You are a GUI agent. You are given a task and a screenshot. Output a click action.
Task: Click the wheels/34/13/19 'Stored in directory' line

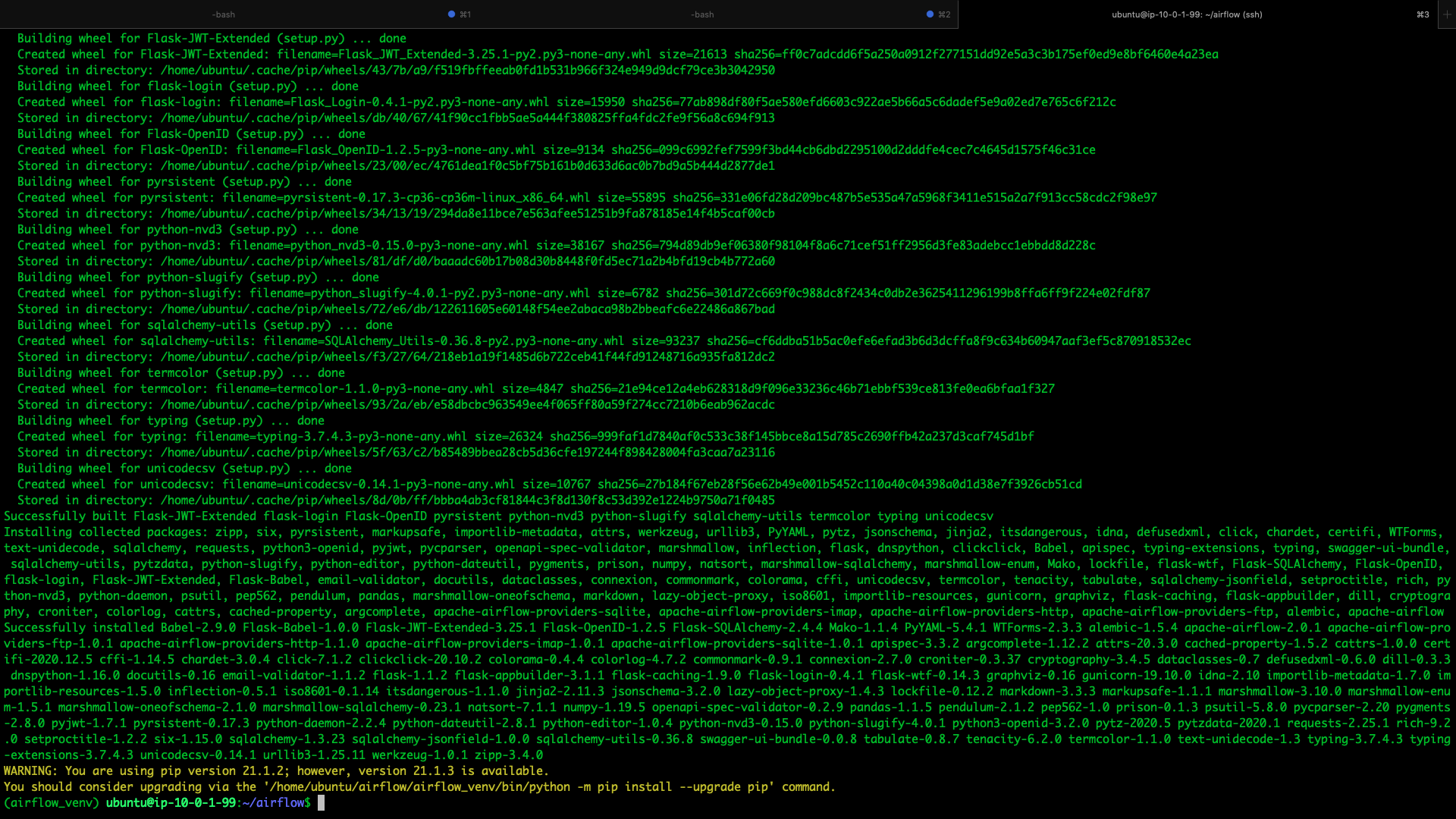point(396,213)
